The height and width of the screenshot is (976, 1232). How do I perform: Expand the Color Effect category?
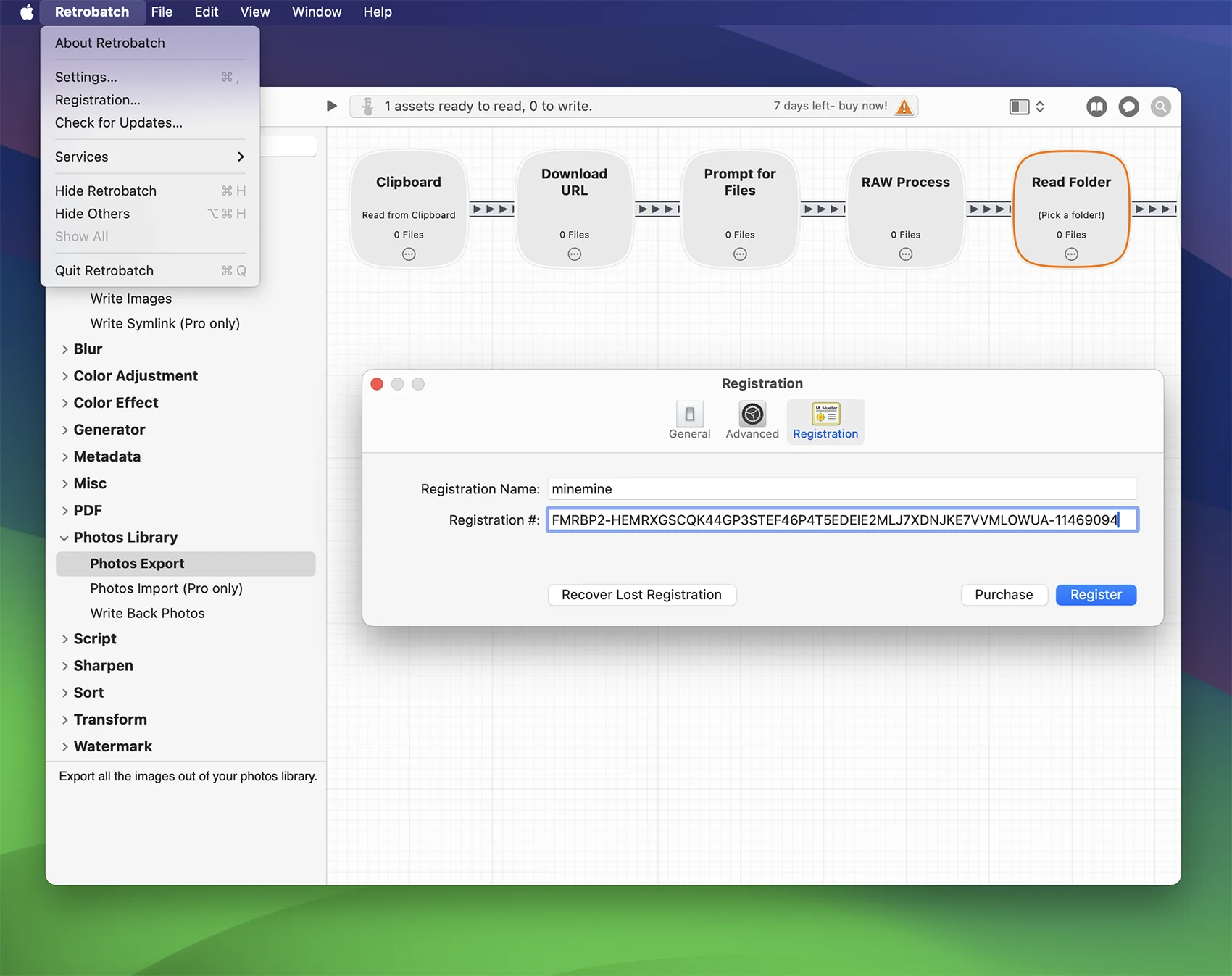point(64,403)
